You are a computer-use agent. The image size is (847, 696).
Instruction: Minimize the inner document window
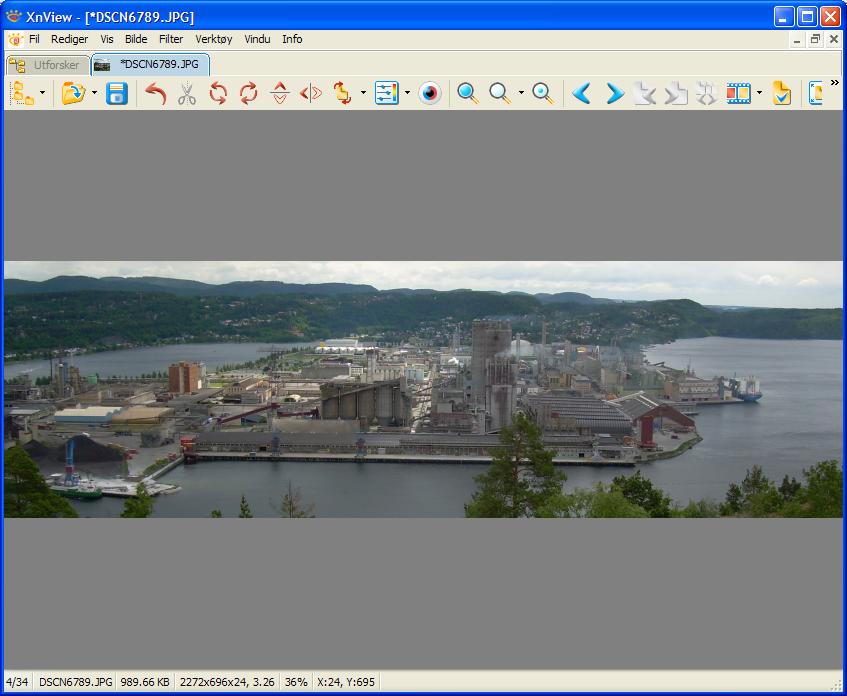(x=797, y=39)
